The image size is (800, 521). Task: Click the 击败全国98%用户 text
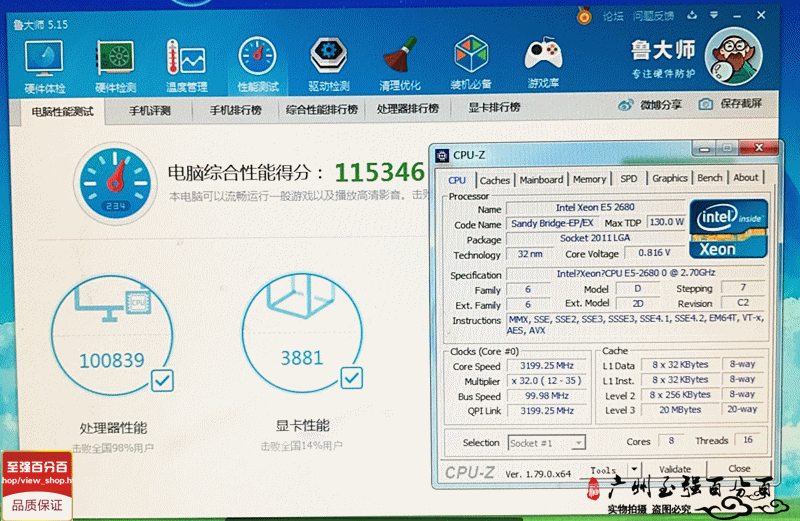(112, 448)
